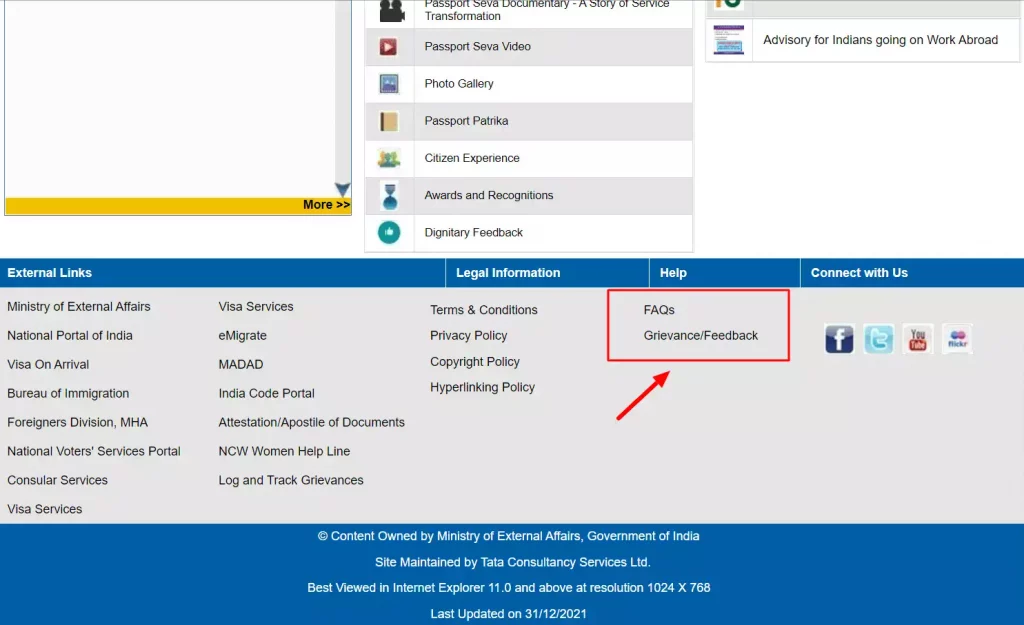1024x625 pixels.
Task: Open Ministry of External Affairs link
Action: coord(79,307)
